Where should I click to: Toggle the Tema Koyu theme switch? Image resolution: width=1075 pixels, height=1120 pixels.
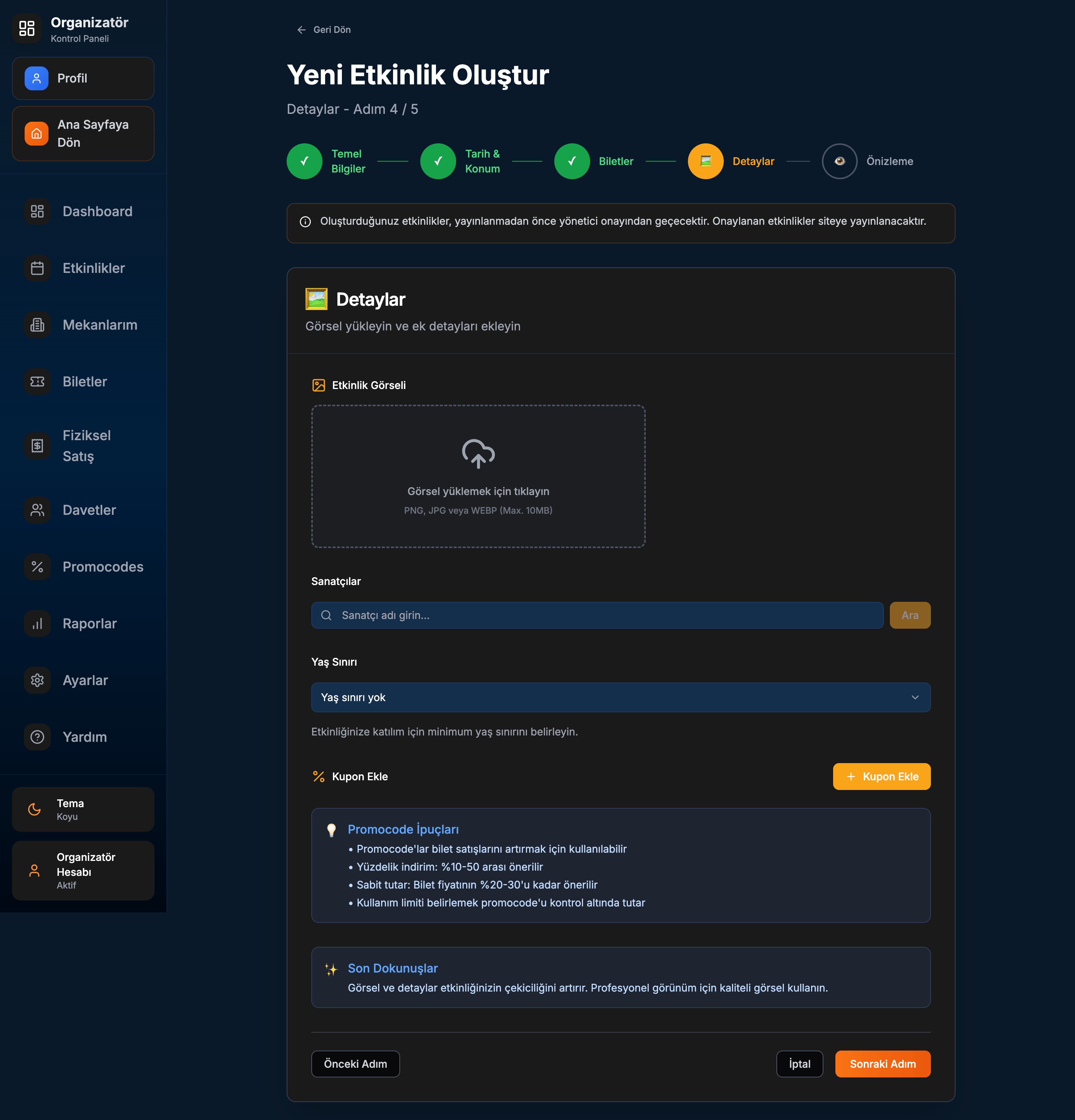83,809
